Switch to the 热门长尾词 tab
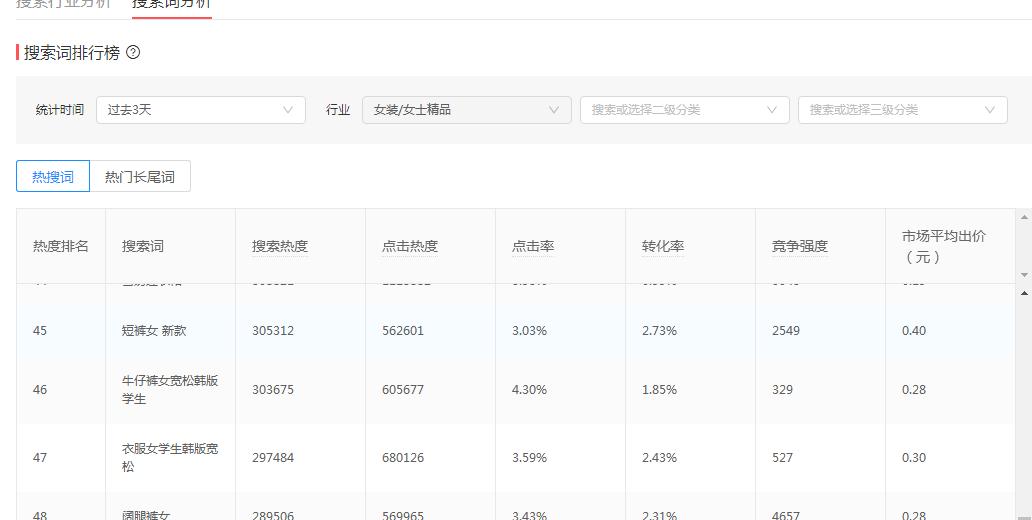Image resolution: width=1032 pixels, height=520 pixels. click(x=140, y=176)
